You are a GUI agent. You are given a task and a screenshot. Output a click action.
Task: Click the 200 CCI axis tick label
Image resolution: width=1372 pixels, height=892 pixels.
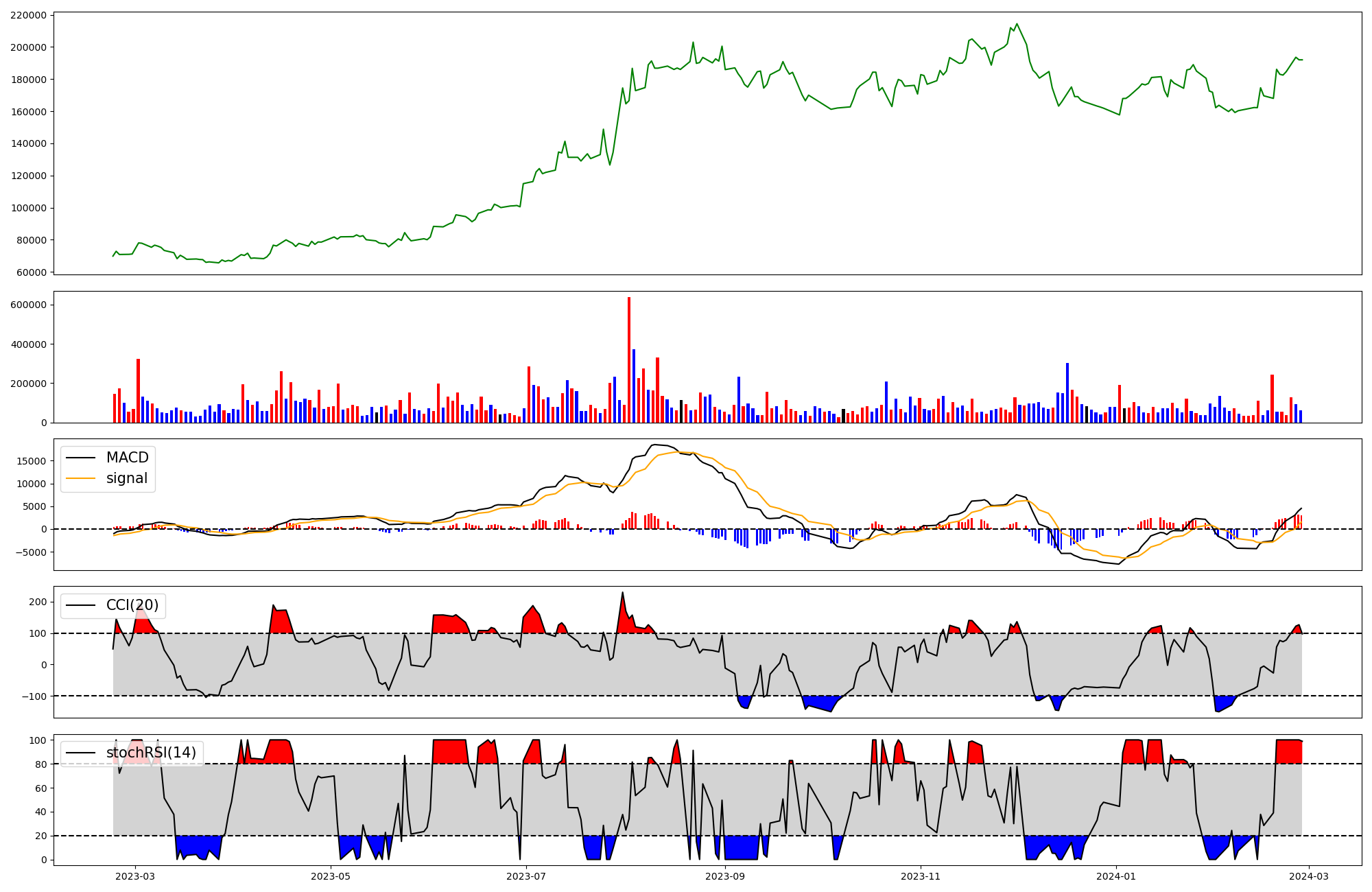[x=39, y=602]
